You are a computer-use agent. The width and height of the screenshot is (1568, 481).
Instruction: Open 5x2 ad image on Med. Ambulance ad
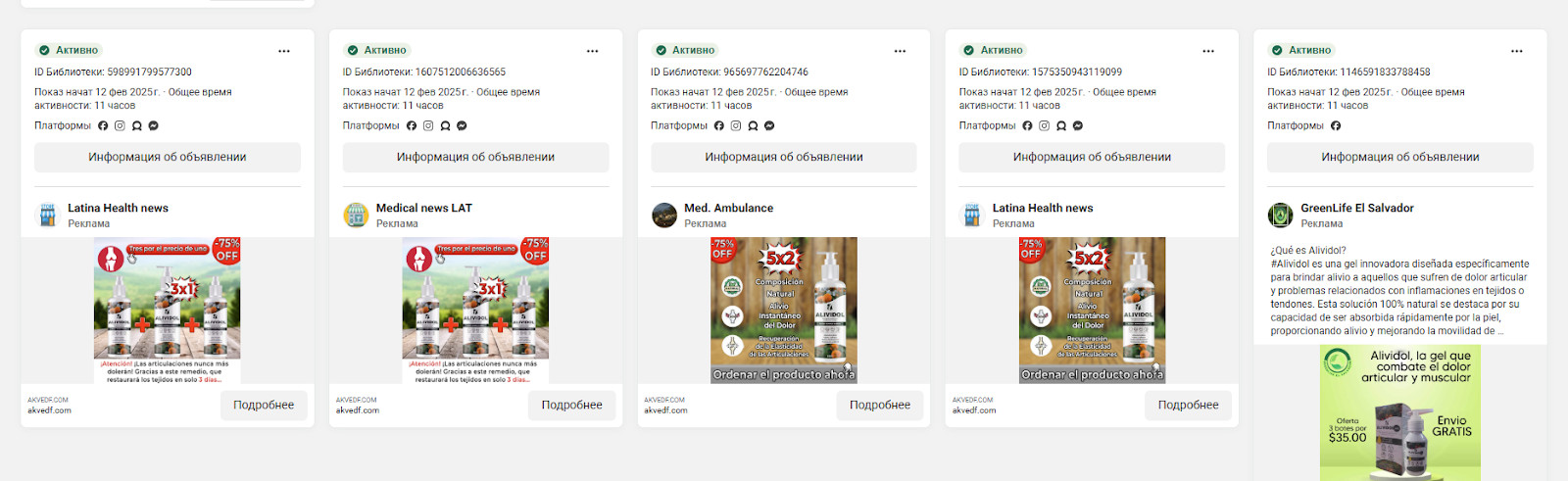point(784,310)
